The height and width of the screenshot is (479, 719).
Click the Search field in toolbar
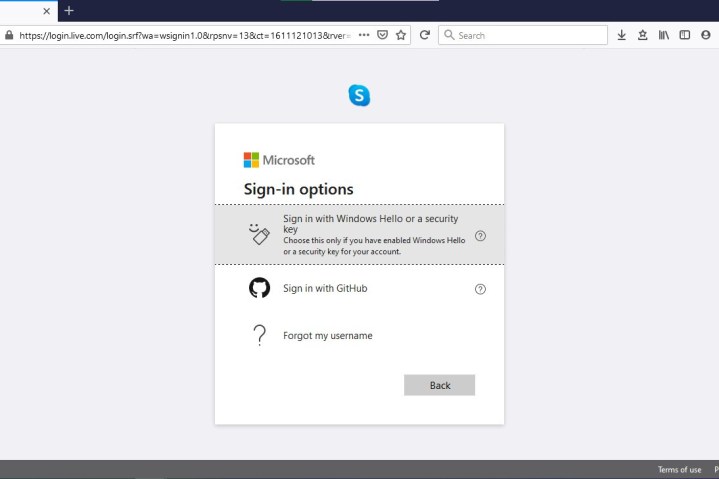tap(523, 35)
